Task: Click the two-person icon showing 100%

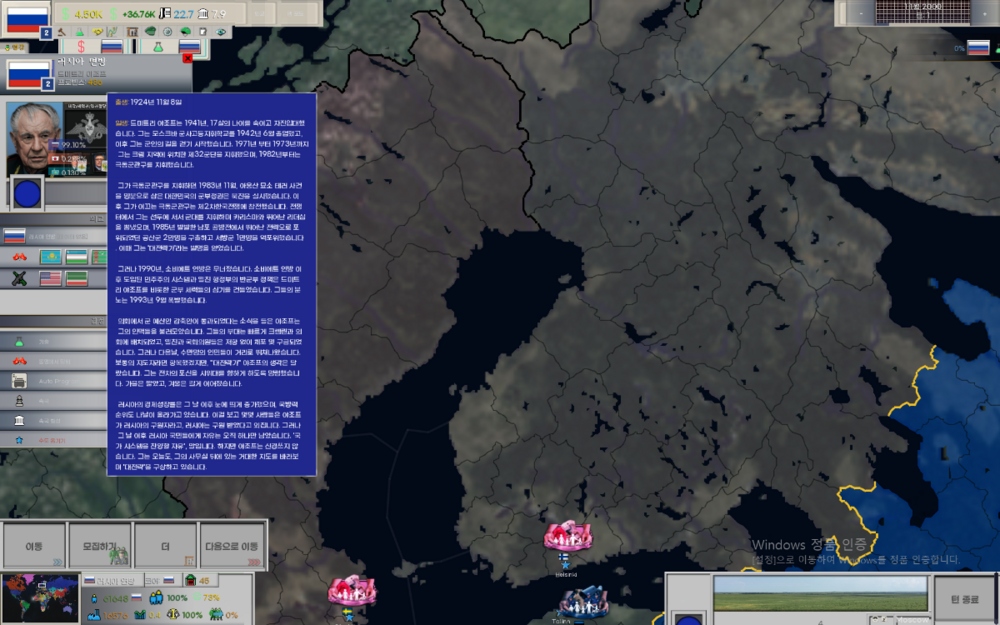Action: pyautogui.click(x=156, y=598)
